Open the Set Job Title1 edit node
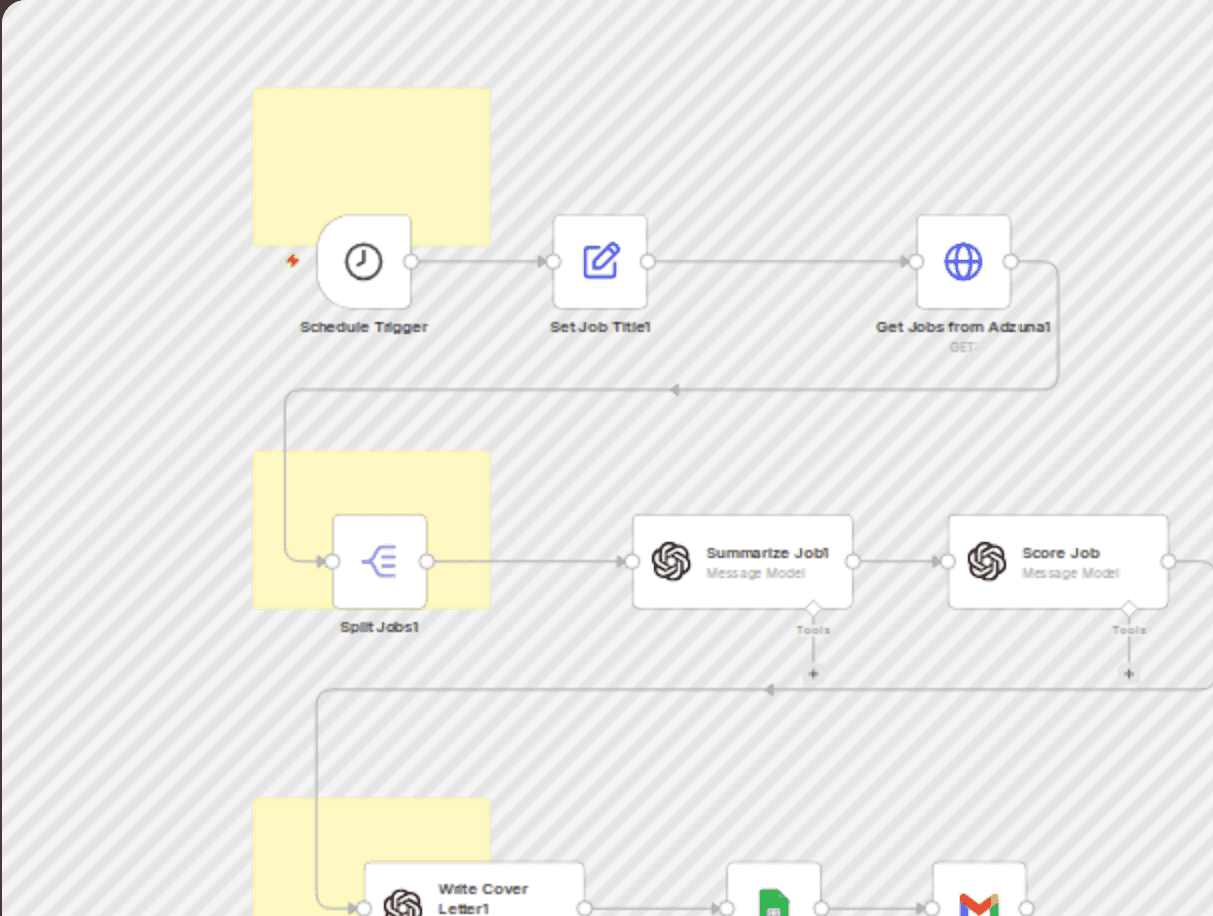The image size is (1213, 916). 600,262
